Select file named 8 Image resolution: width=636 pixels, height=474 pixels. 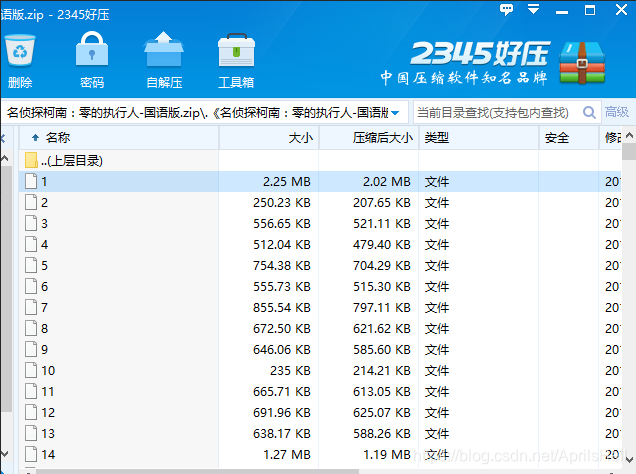click(x=44, y=328)
